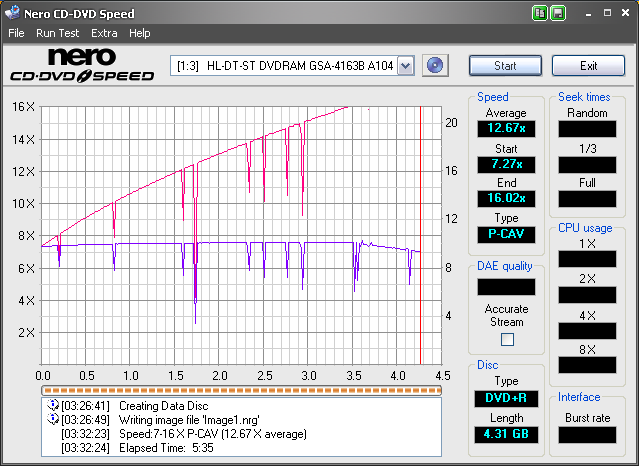Click the DVD+R disc type value
Viewport: 639px width, 466px height.
coord(506,398)
